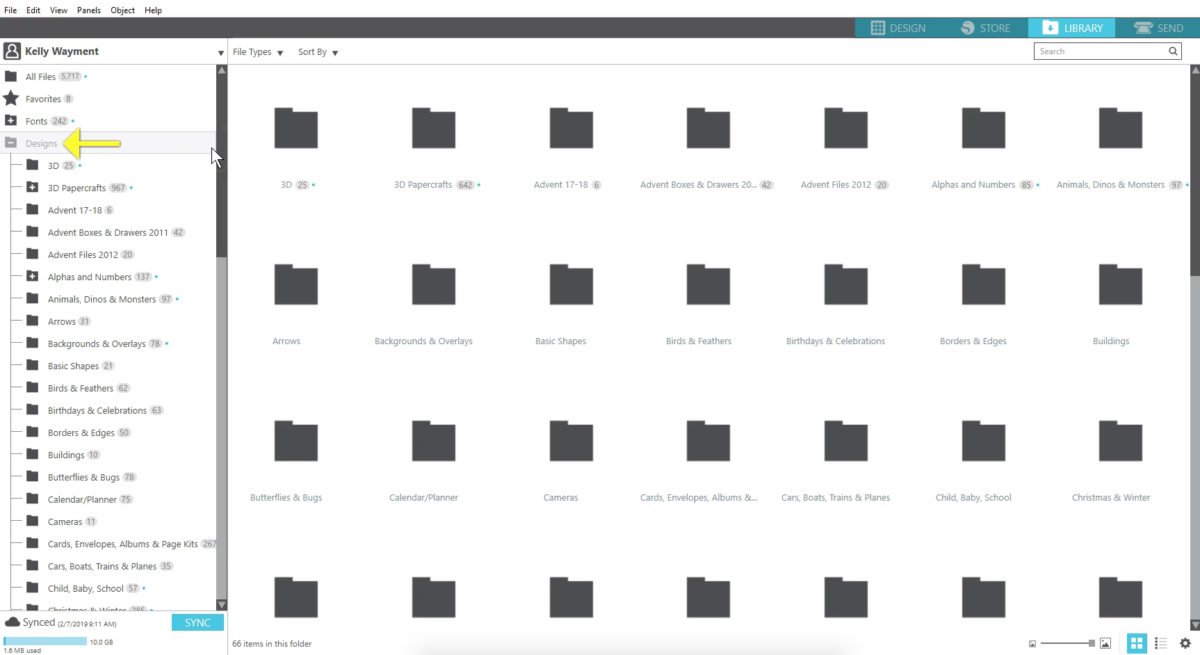Switch to grid view icon
The height and width of the screenshot is (655, 1200).
tap(1137, 643)
